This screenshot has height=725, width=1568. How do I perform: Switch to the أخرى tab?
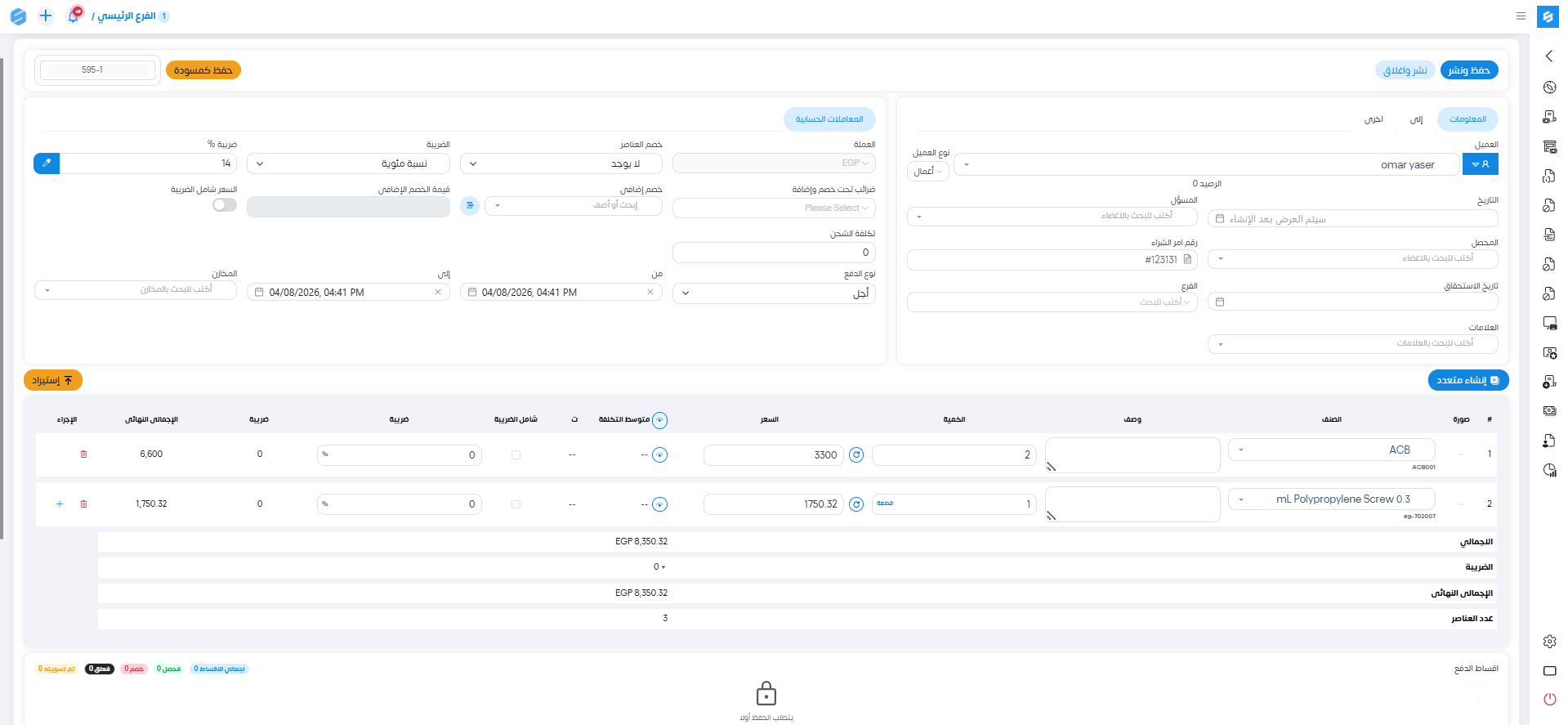click(1374, 119)
